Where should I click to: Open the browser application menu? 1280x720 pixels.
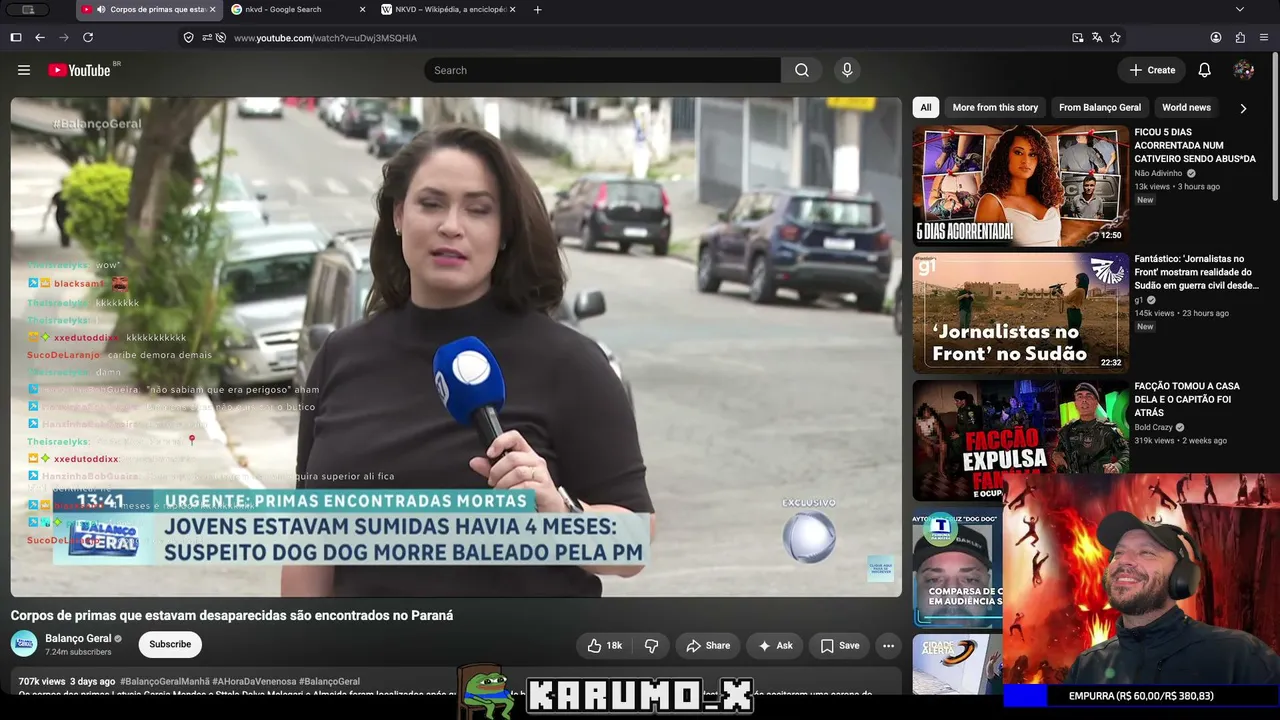1264,38
